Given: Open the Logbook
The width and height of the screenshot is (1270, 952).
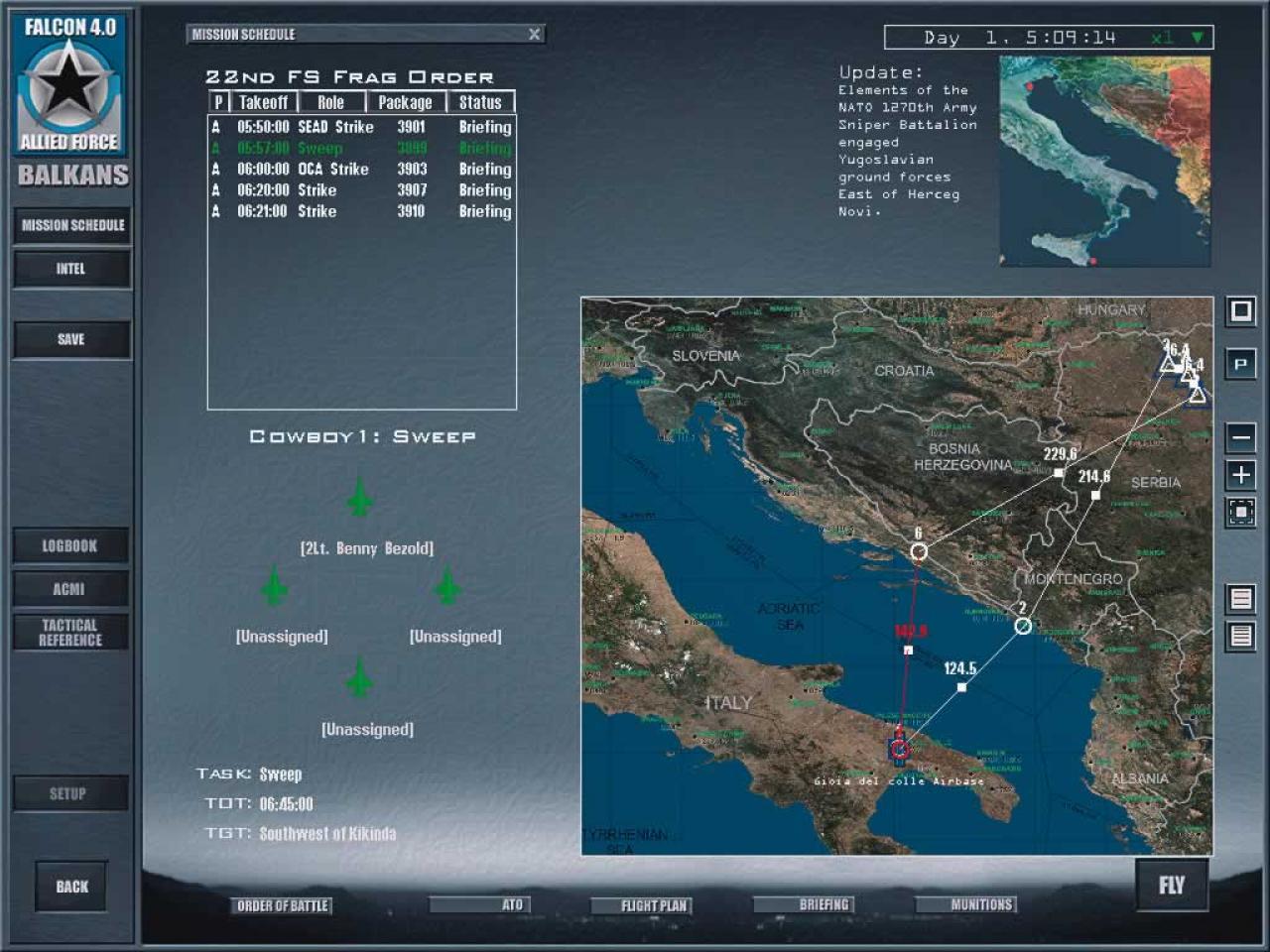Looking at the screenshot, I should [70, 545].
